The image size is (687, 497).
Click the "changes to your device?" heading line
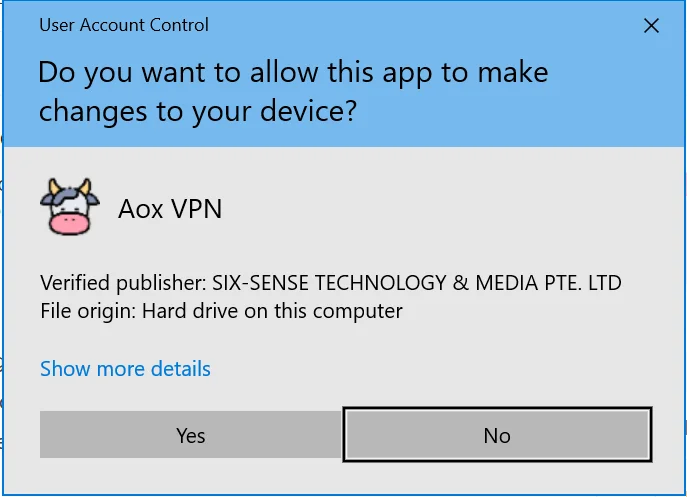coord(197,111)
